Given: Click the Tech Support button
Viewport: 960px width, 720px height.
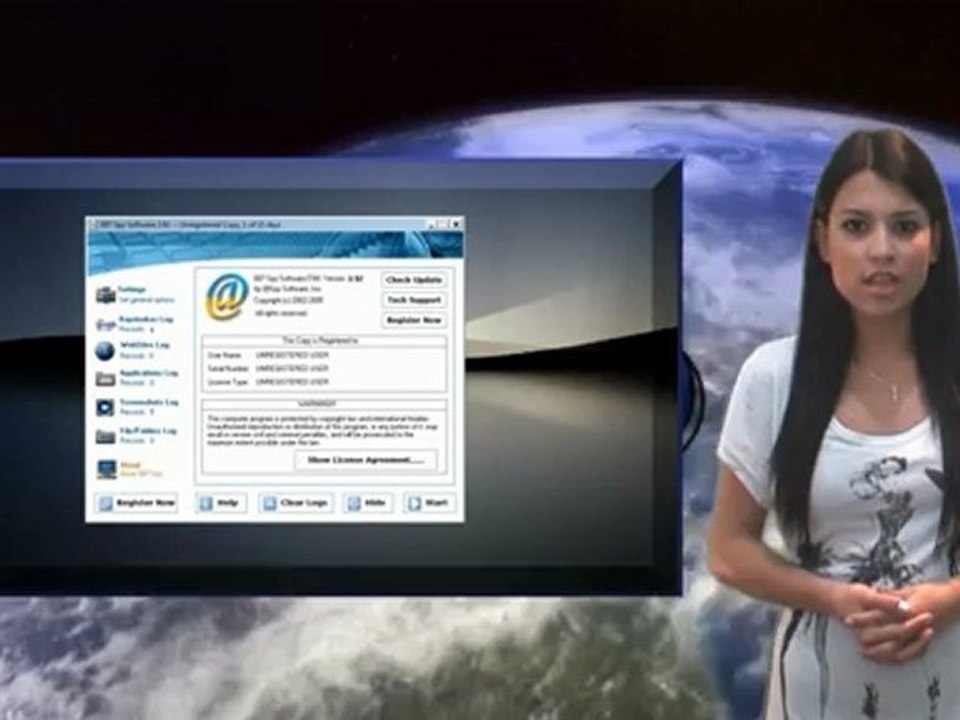Looking at the screenshot, I should pyautogui.click(x=414, y=300).
